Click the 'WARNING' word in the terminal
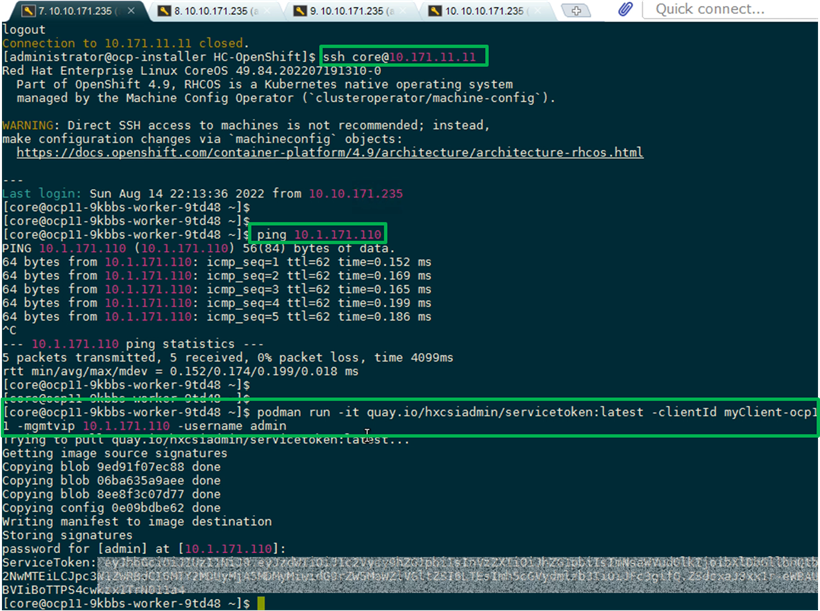 pyautogui.click(x=28, y=125)
